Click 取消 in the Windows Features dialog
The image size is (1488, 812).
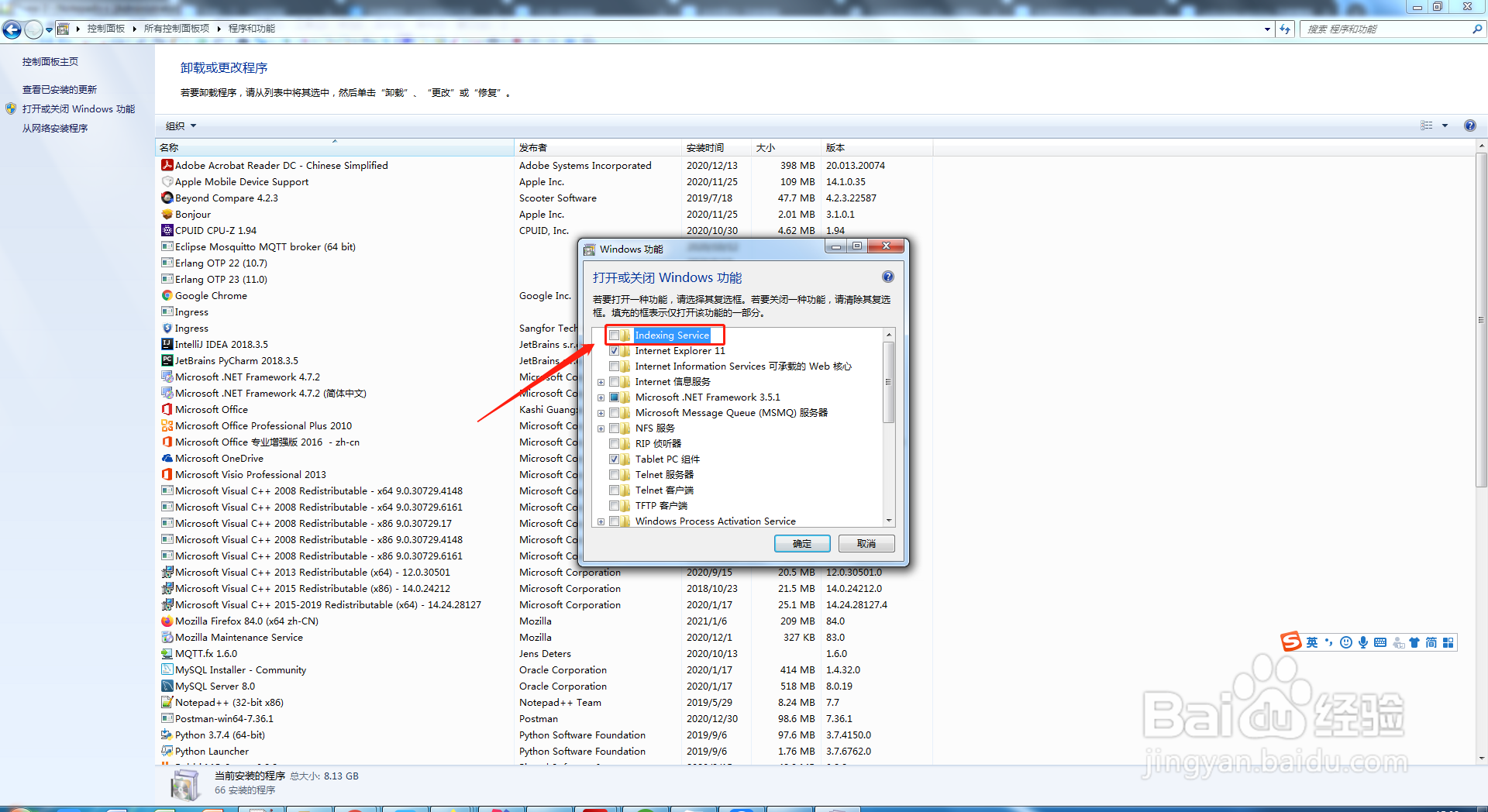[x=866, y=544]
